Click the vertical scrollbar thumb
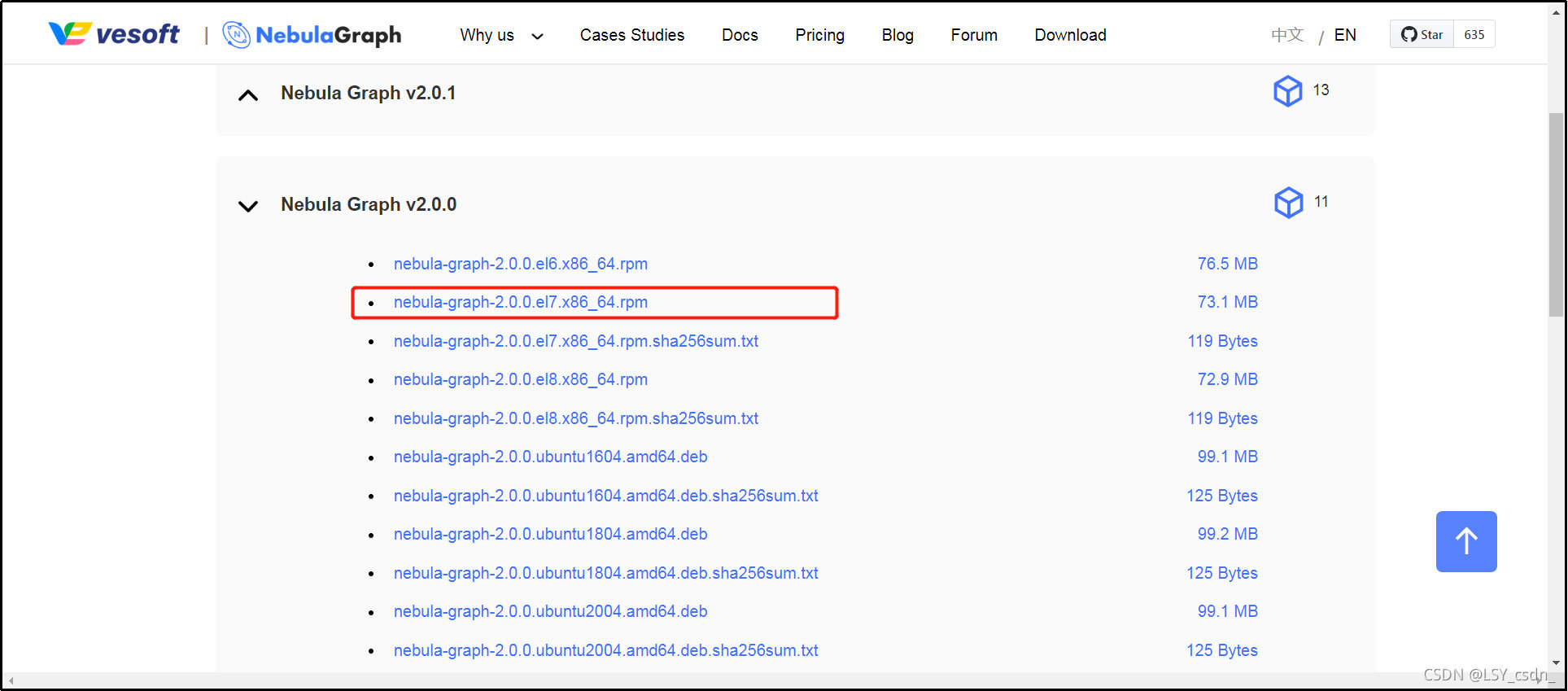1568x691 pixels. pyautogui.click(x=1556, y=214)
